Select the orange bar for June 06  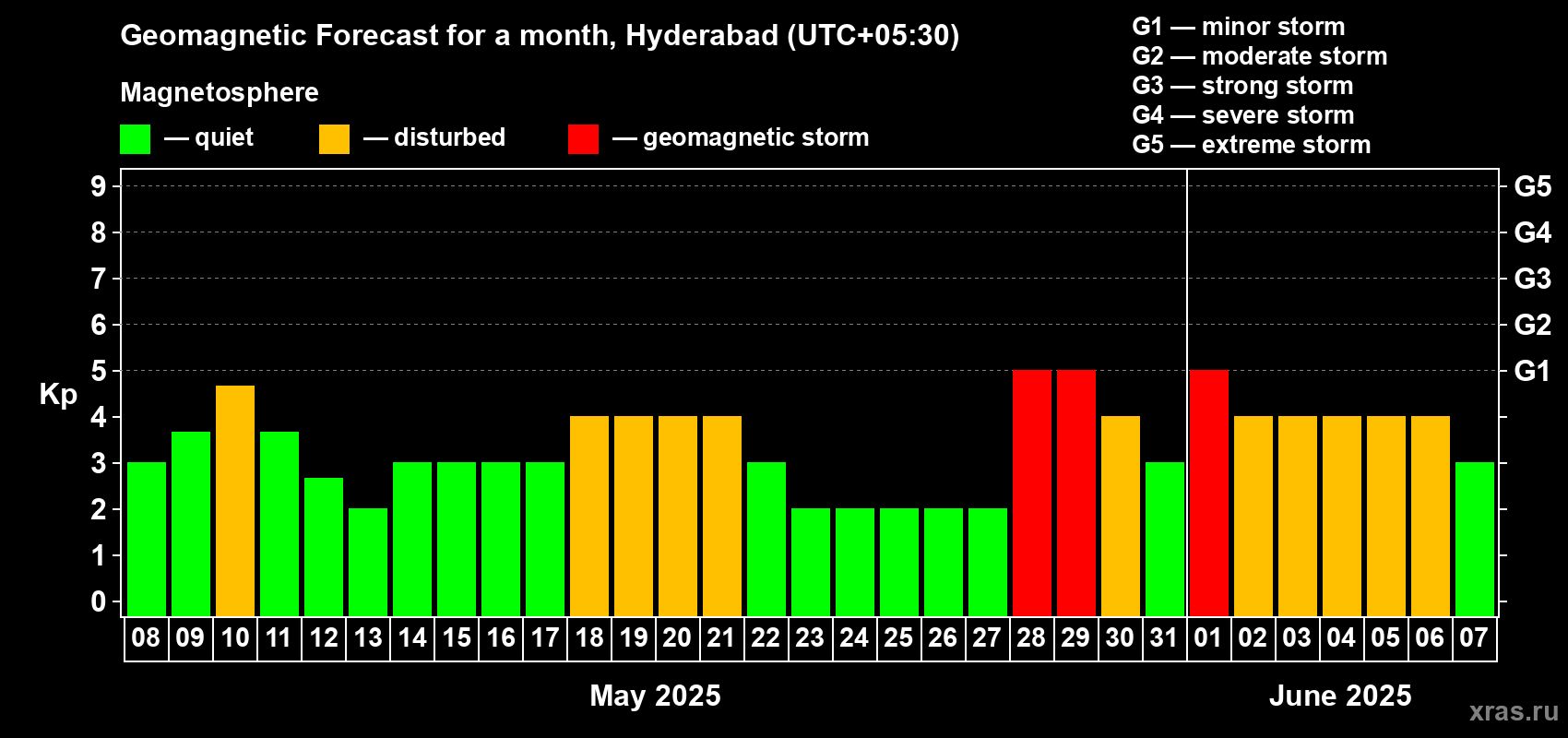[x=1431, y=517]
